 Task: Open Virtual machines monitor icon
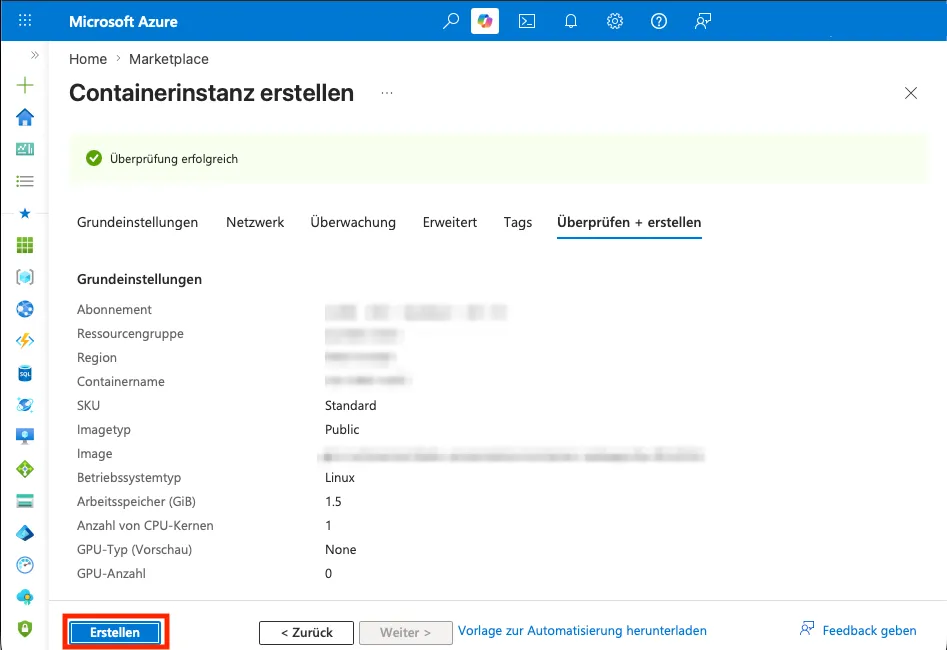[25, 437]
